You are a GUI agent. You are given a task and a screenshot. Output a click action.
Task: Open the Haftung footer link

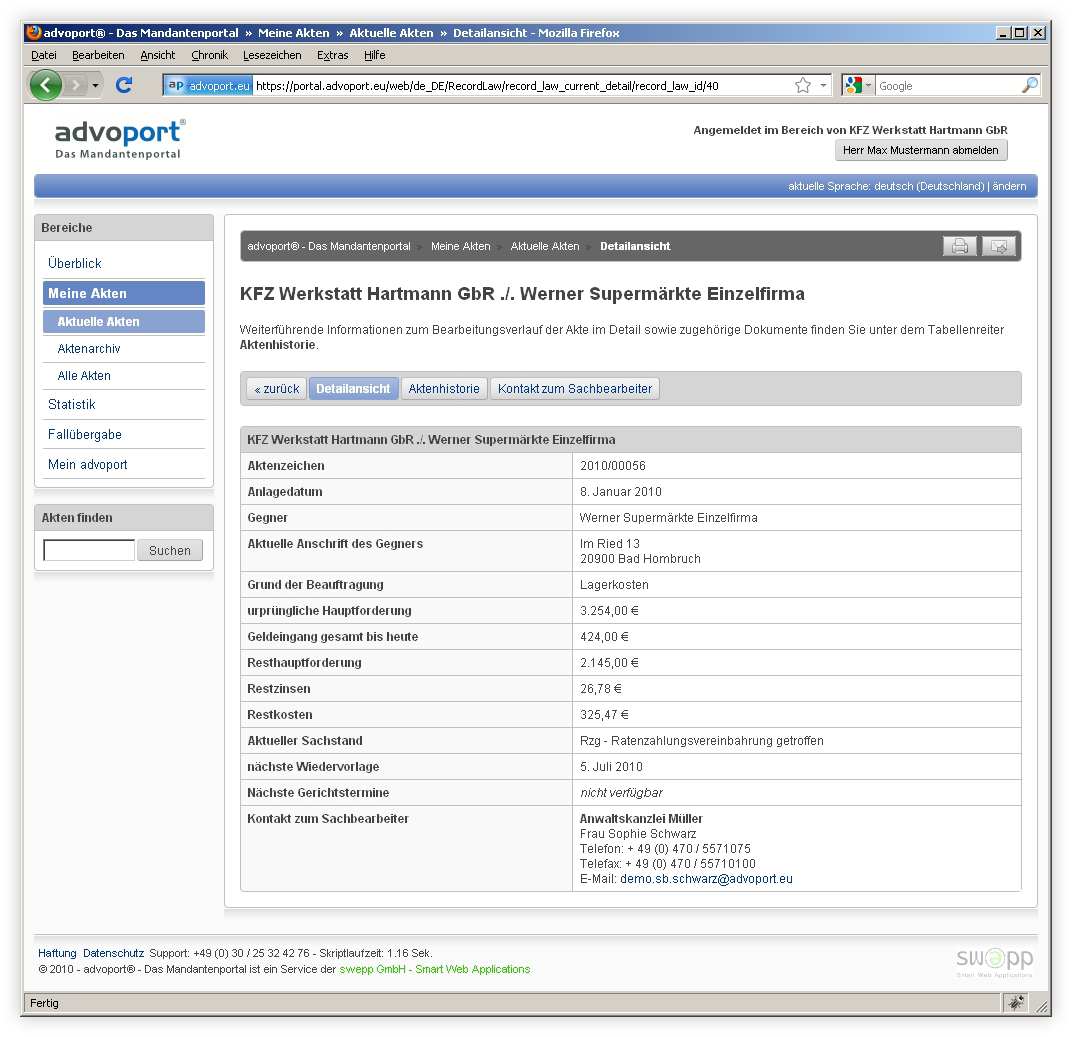[x=57, y=953]
